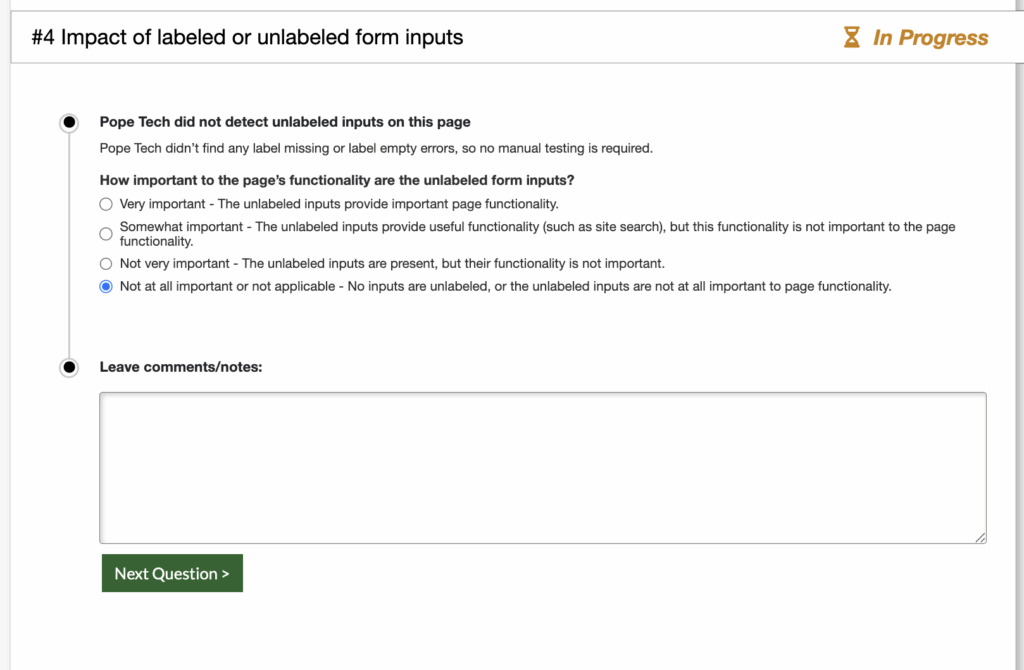Click the 'Leave comments/notes:' label

click(181, 367)
